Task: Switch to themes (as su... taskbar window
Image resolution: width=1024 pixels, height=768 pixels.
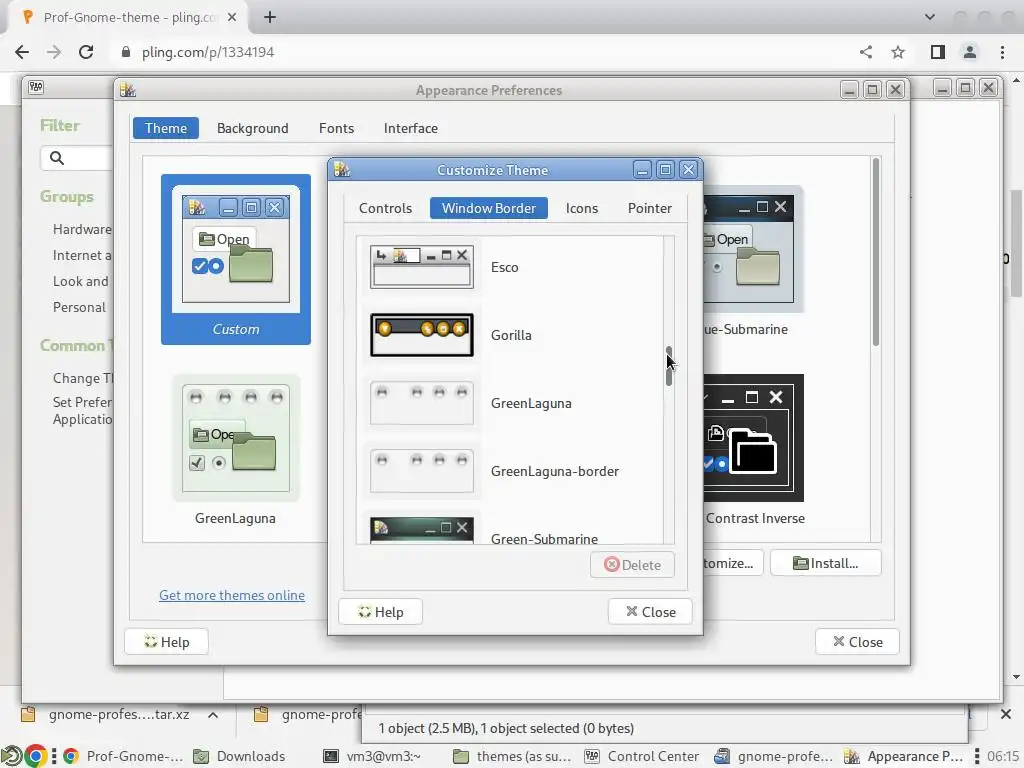Action: 513,756
